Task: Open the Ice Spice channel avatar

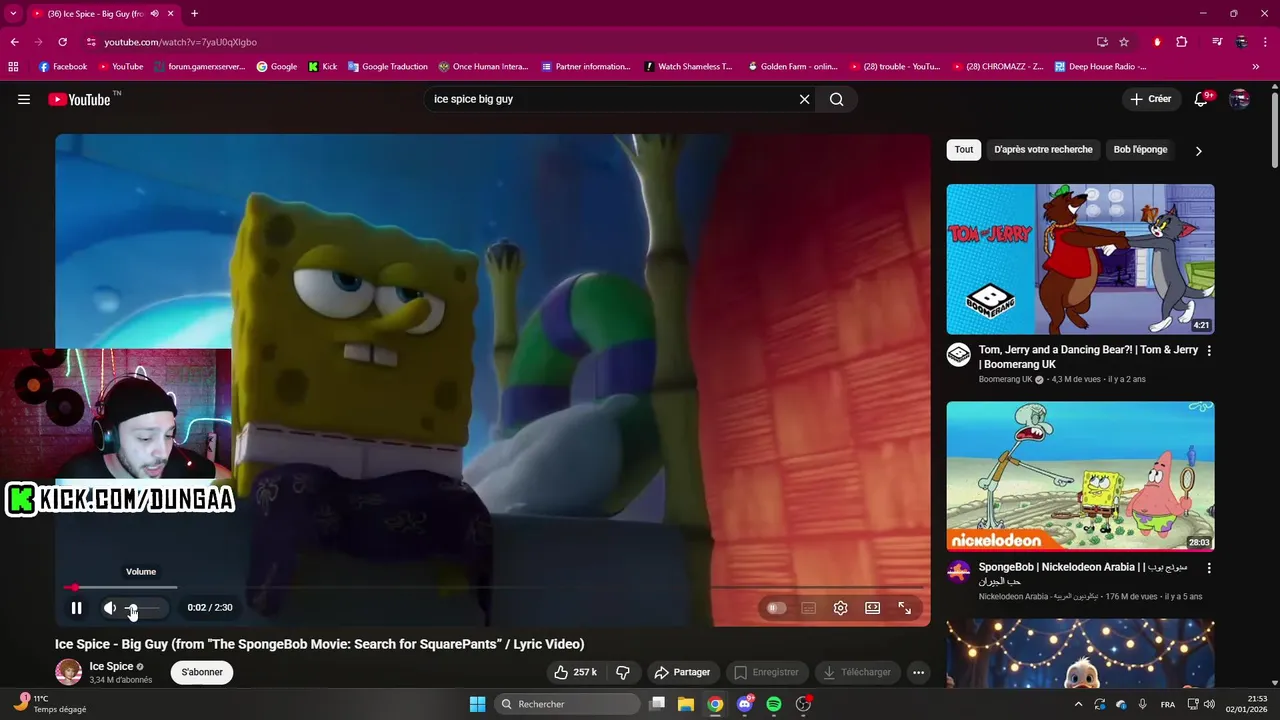Action: click(x=68, y=672)
